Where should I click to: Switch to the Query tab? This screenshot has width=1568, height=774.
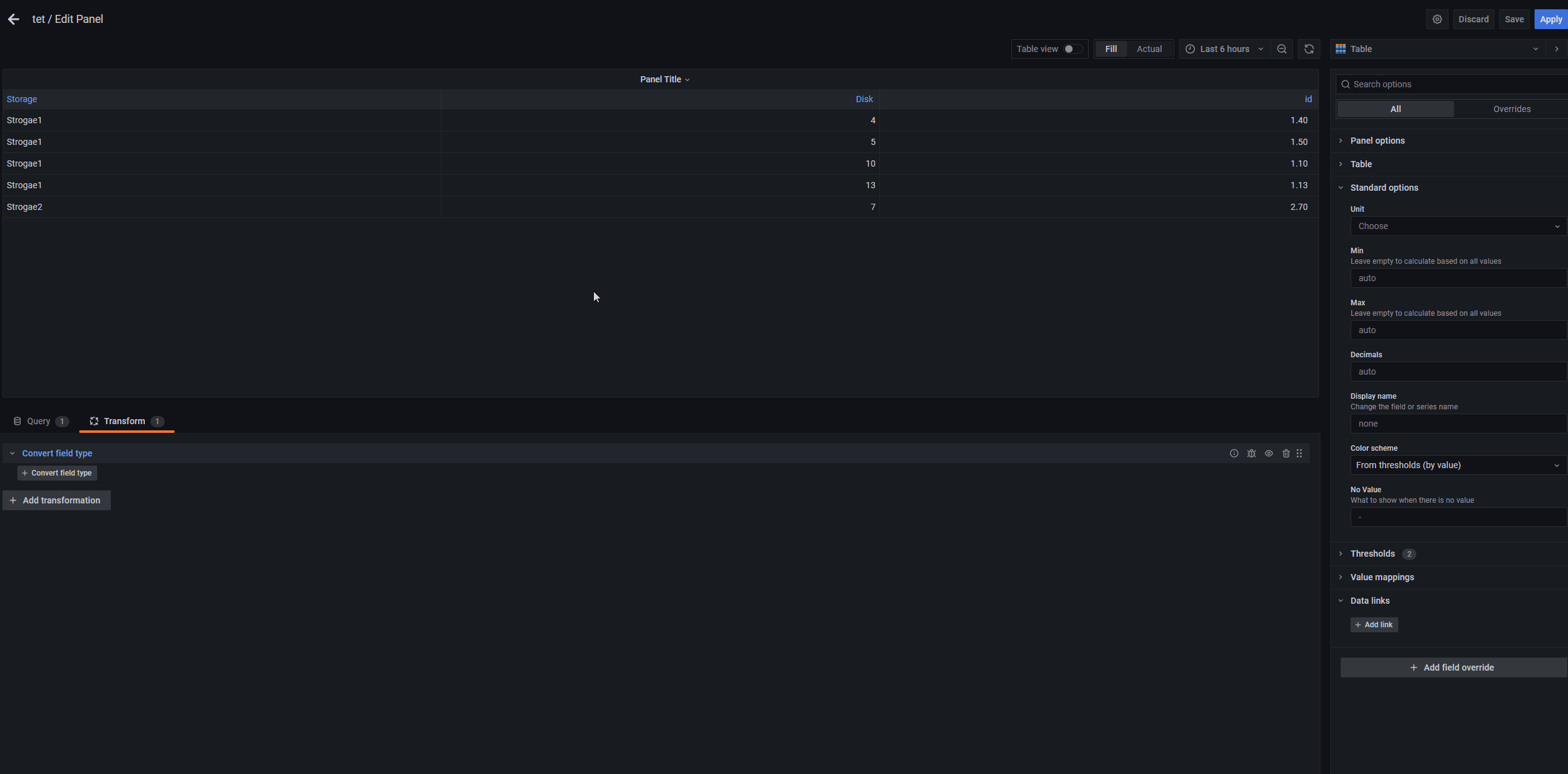tap(41, 421)
